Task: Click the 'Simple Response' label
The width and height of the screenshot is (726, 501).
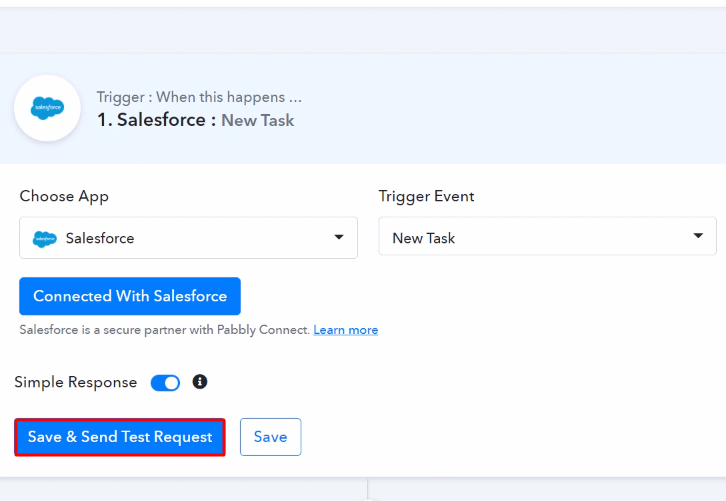Action: coord(76,382)
